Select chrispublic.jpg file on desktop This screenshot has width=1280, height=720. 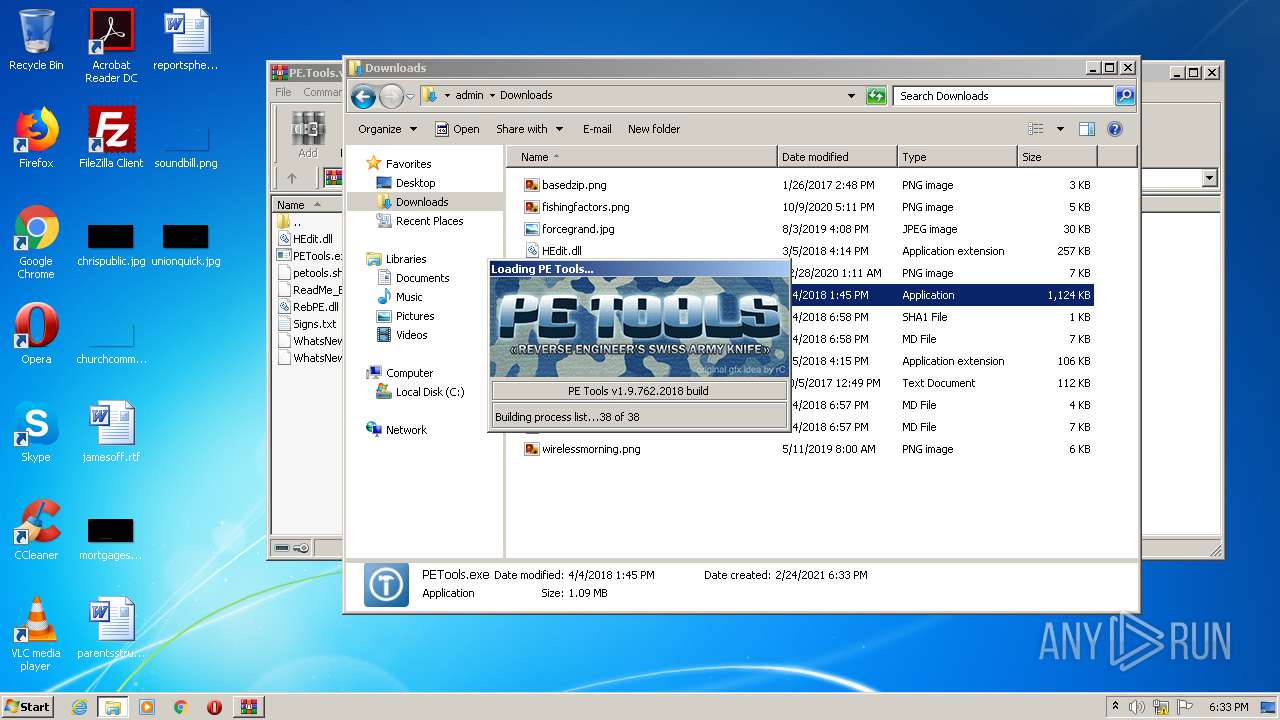(111, 245)
